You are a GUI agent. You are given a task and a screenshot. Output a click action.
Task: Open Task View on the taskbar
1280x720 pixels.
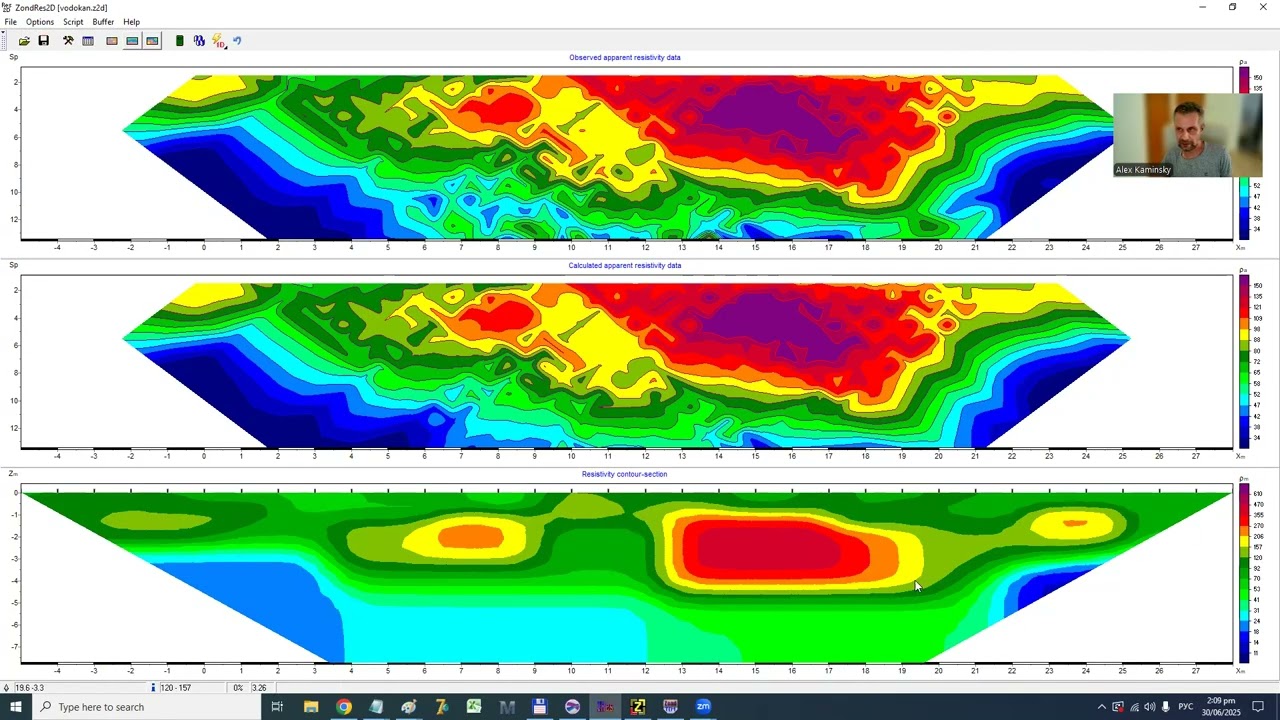277,707
